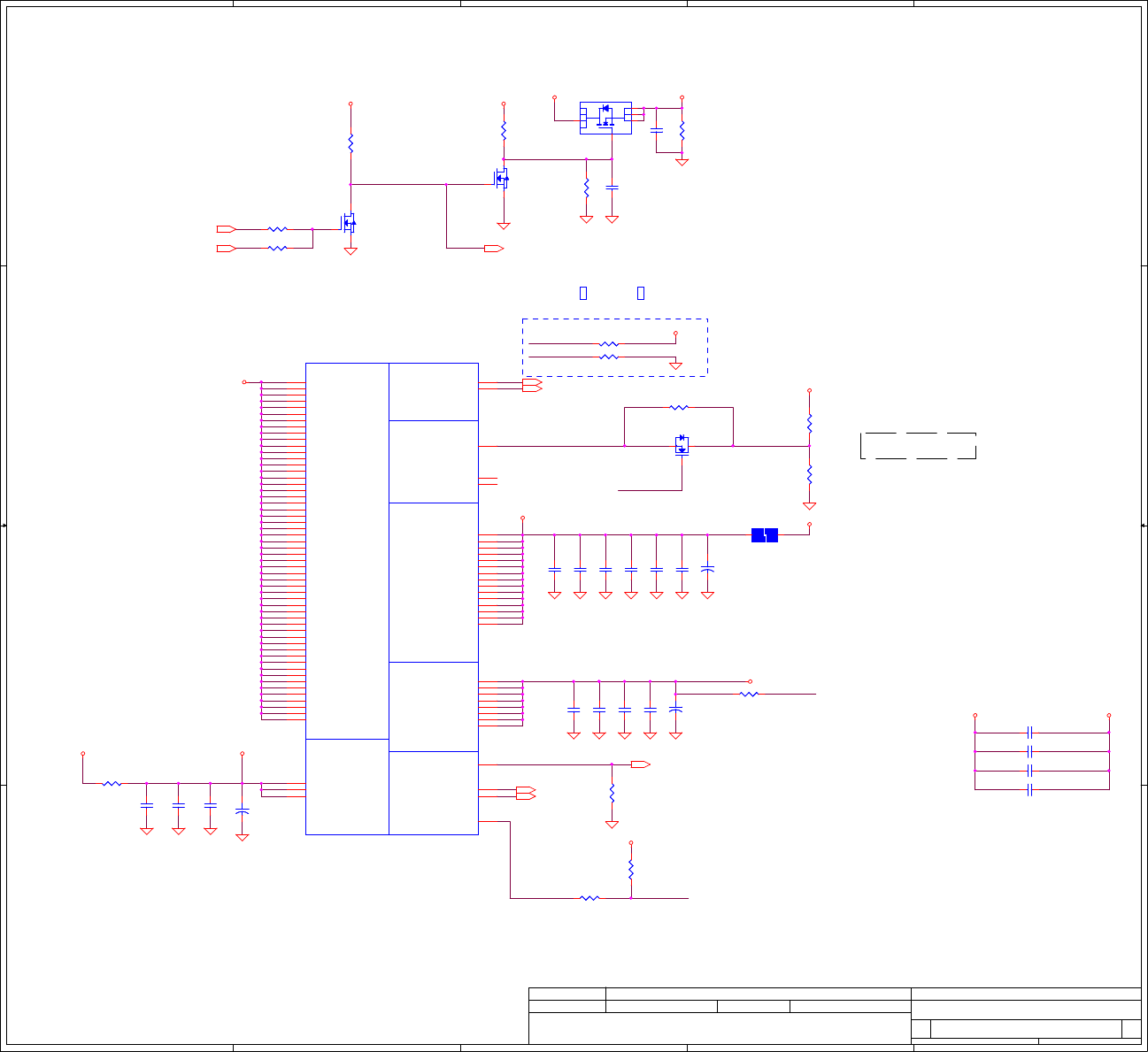This screenshot has width=1148, height=1052.
Task: Select the single output port above the pull-down resistor
Action: [x=641, y=764]
